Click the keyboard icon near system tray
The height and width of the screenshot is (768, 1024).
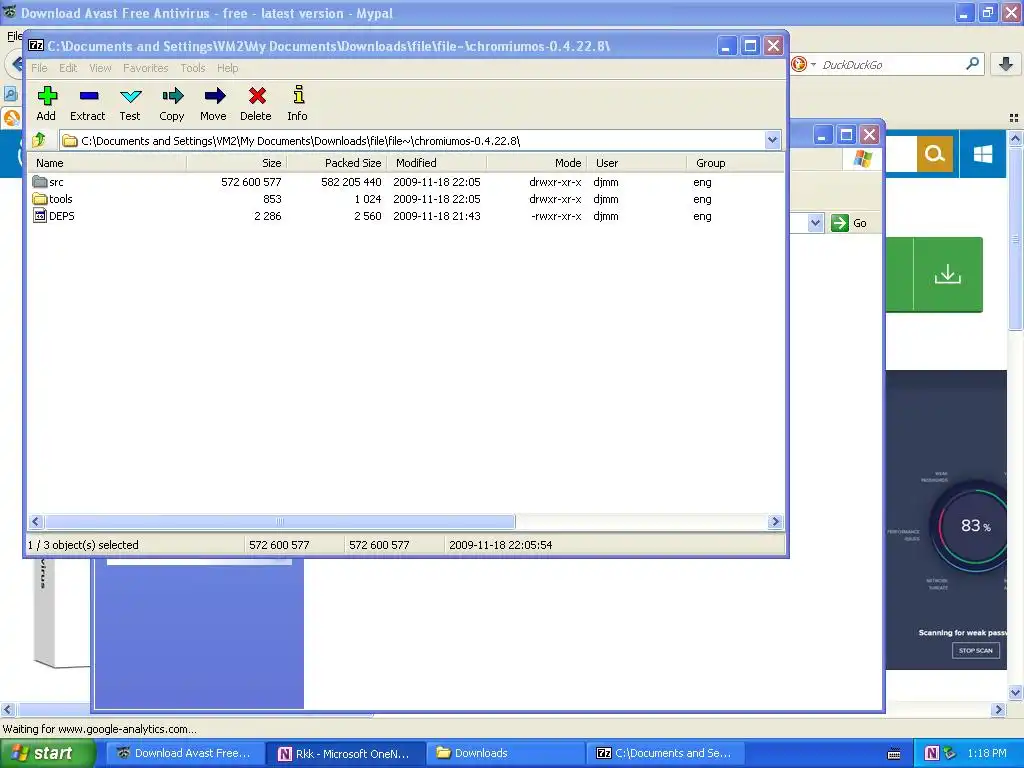coord(894,754)
